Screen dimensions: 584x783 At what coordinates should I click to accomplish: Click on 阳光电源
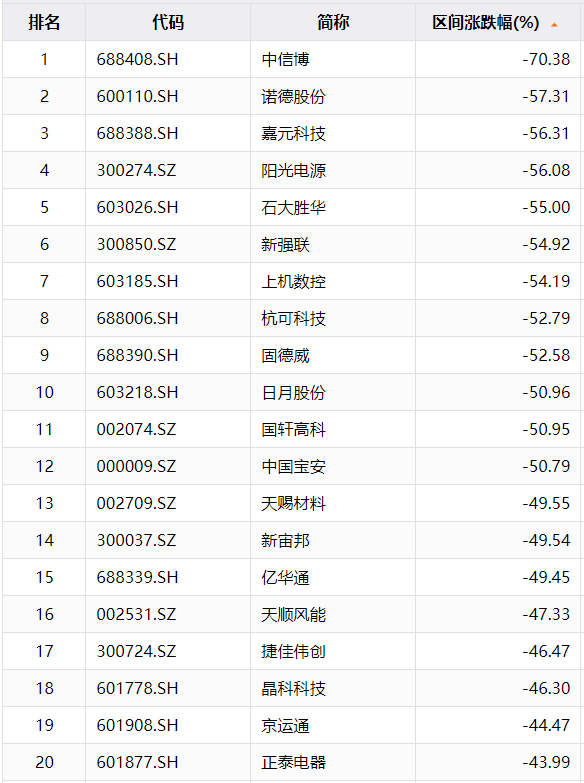(294, 170)
